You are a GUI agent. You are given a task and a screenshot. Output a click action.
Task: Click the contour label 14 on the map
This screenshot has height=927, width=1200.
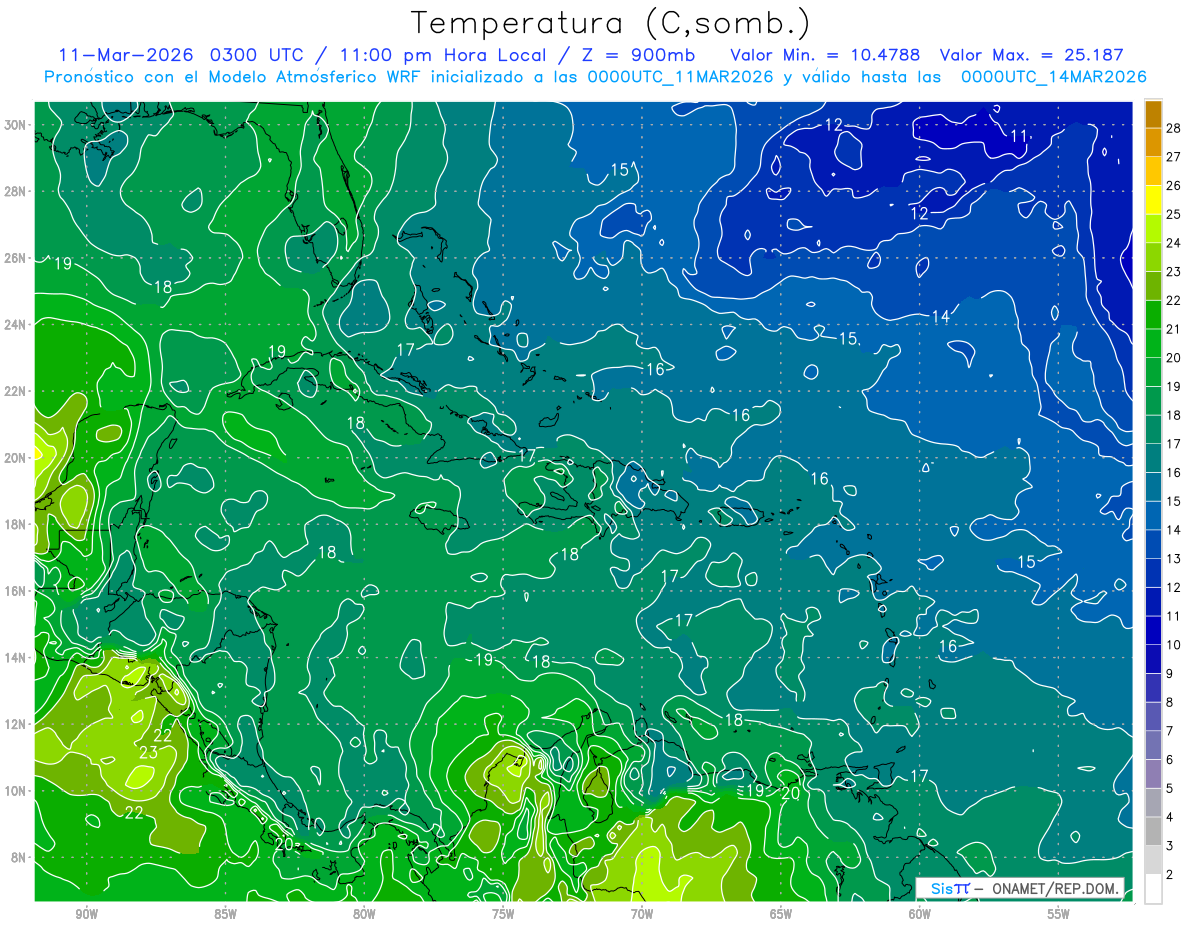point(940,317)
